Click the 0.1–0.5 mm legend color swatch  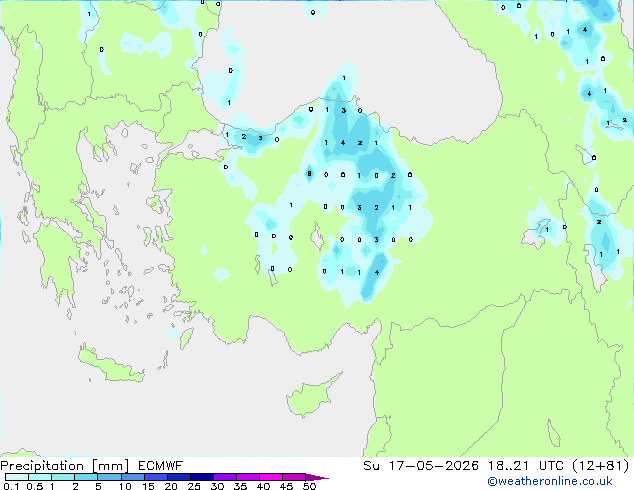pyautogui.click(x=17, y=477)
